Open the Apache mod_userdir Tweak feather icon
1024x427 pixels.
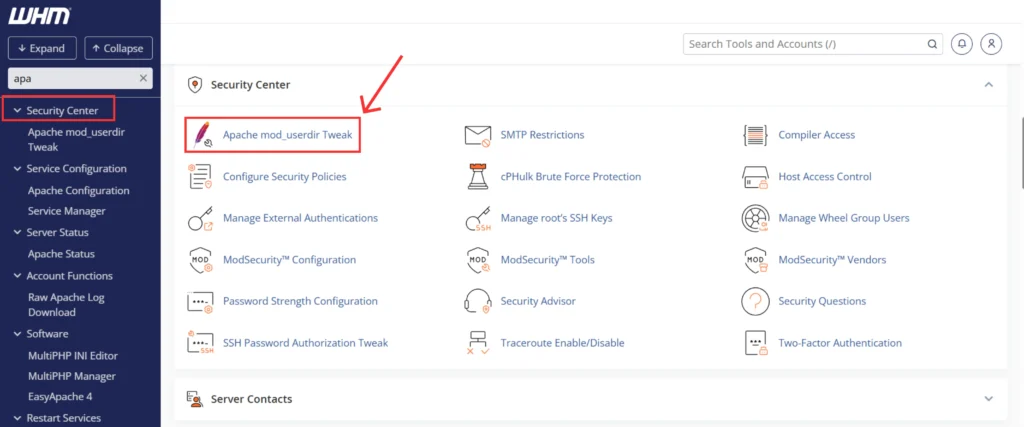tap(202, 135)
